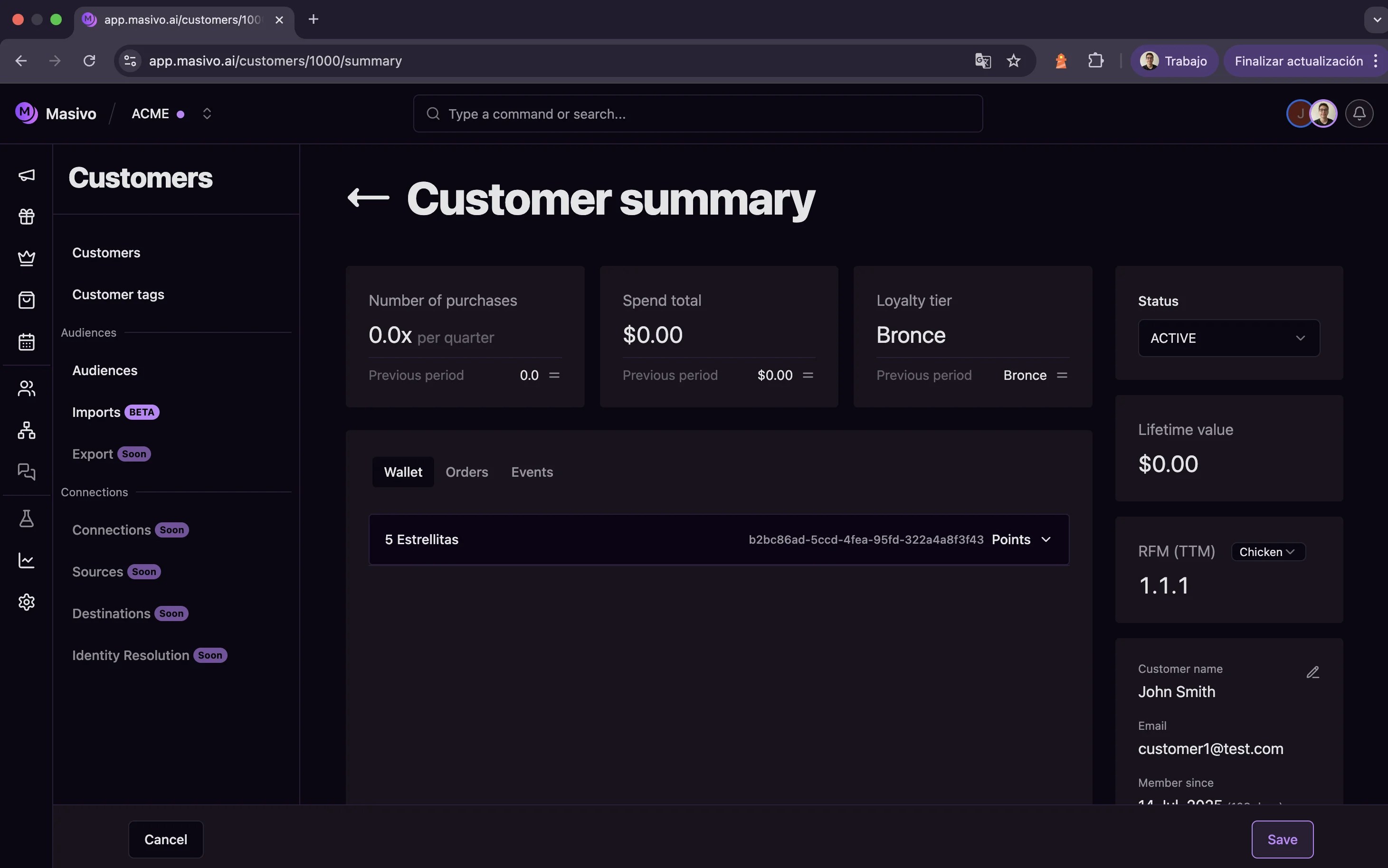Screen dimensions: 1388x868
Task: Open the crown loyalty tiers icon
Action: 27,258
